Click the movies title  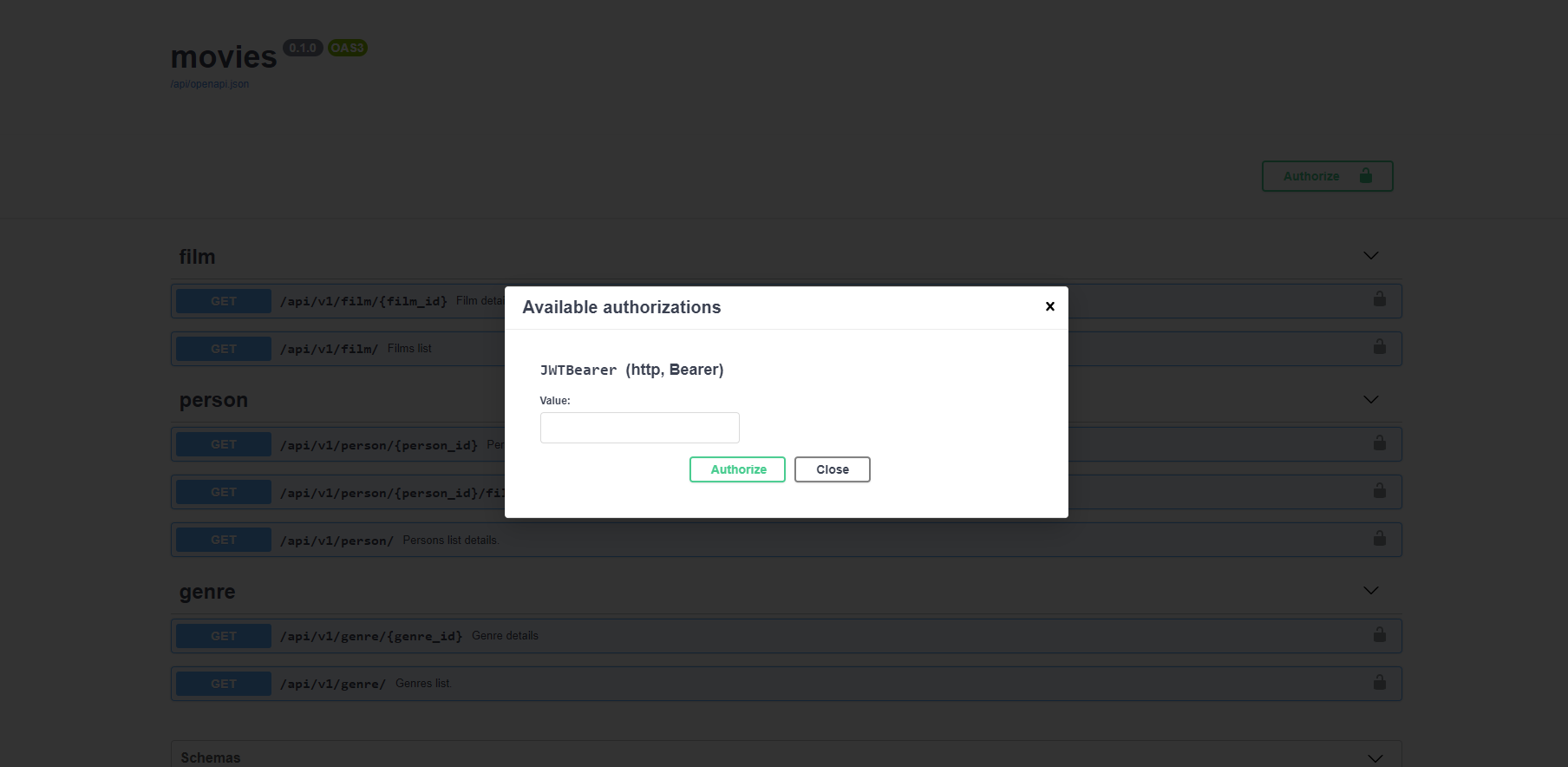click(224, 57)
